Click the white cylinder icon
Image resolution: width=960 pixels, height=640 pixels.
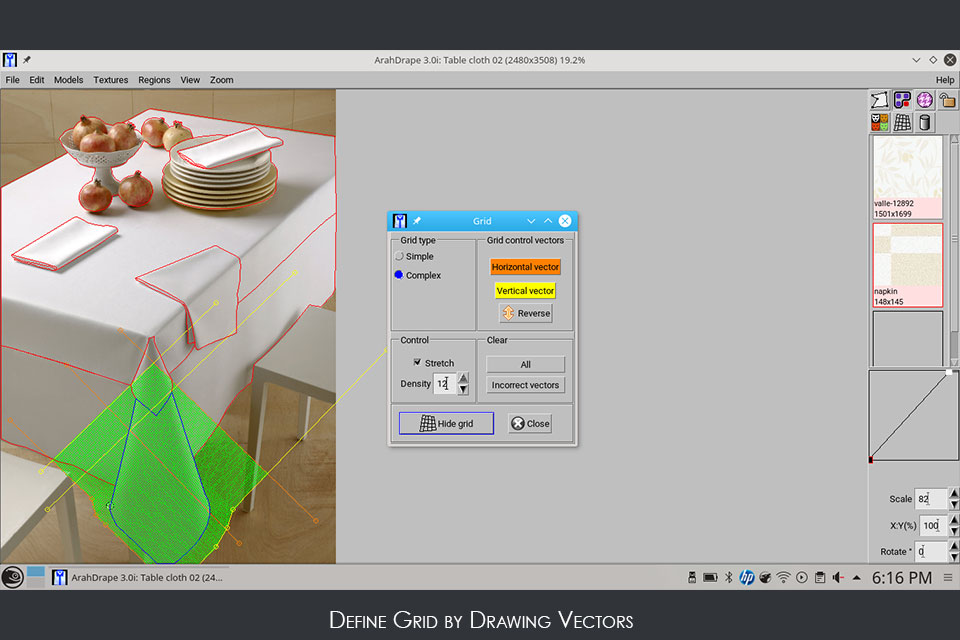tap(924, 122)
